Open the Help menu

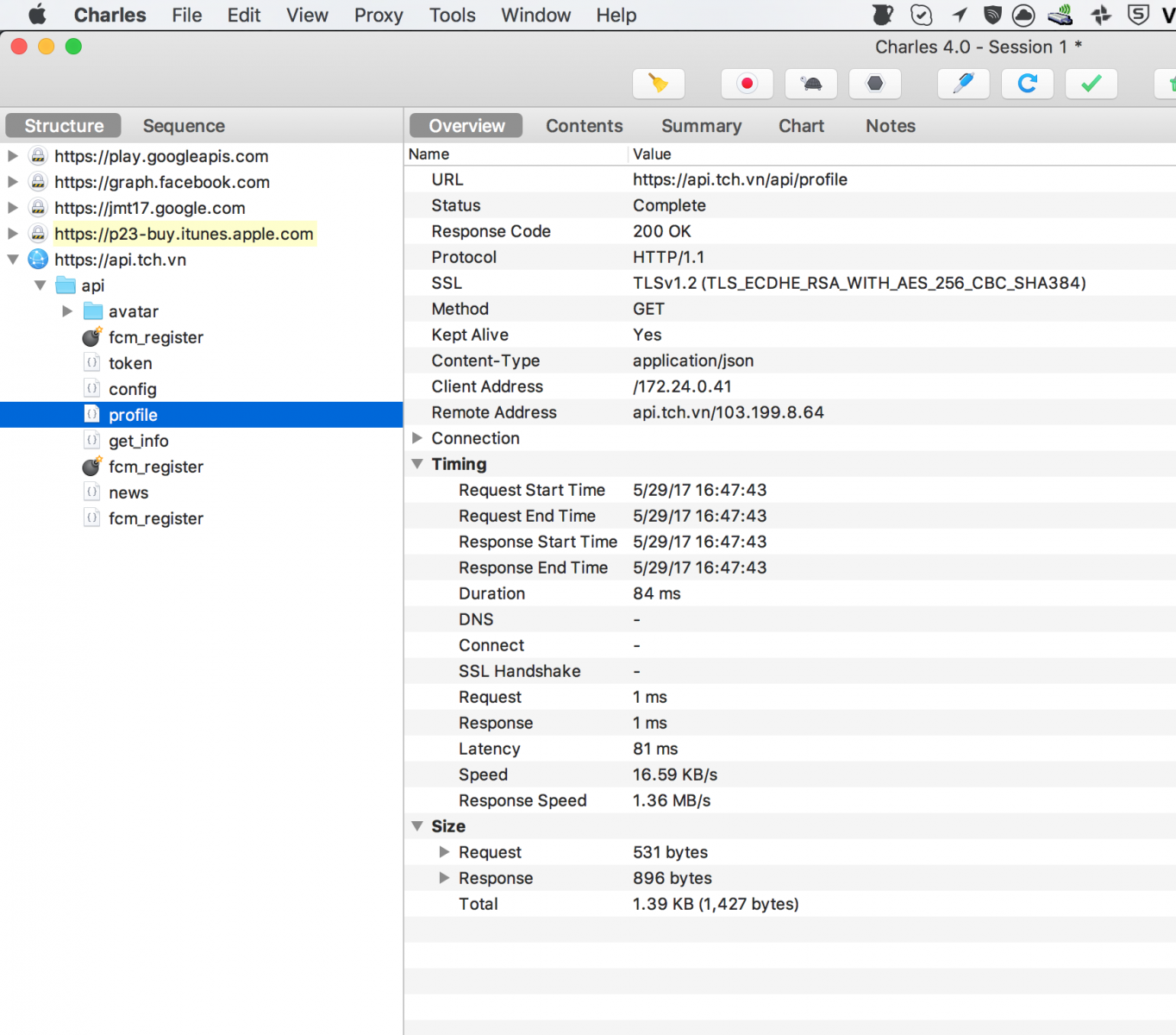[x=616, y=15]
